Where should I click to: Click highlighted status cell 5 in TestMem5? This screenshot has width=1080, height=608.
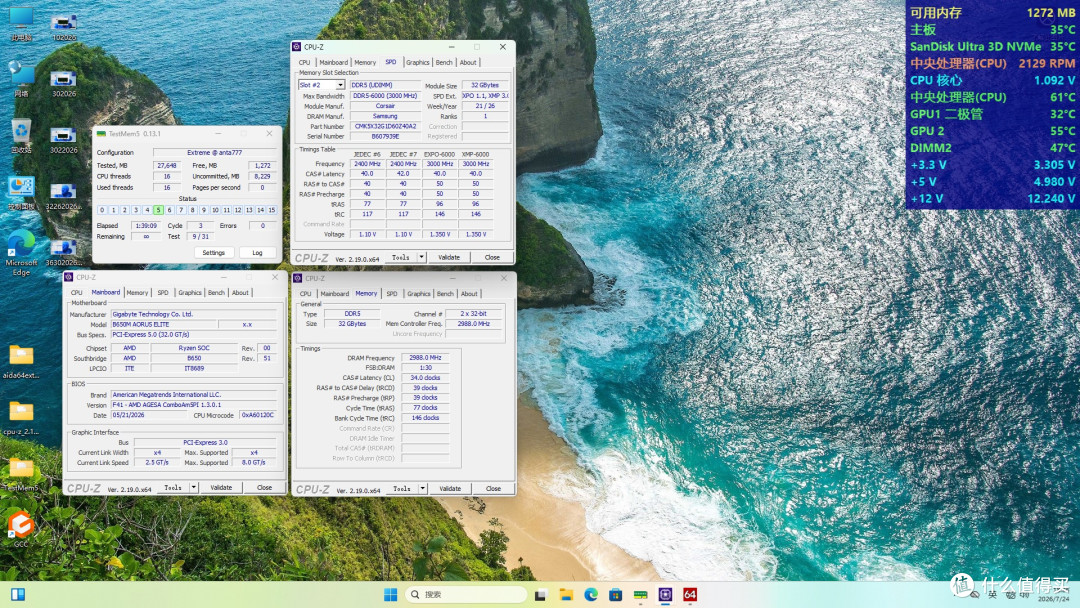[158, 210]
